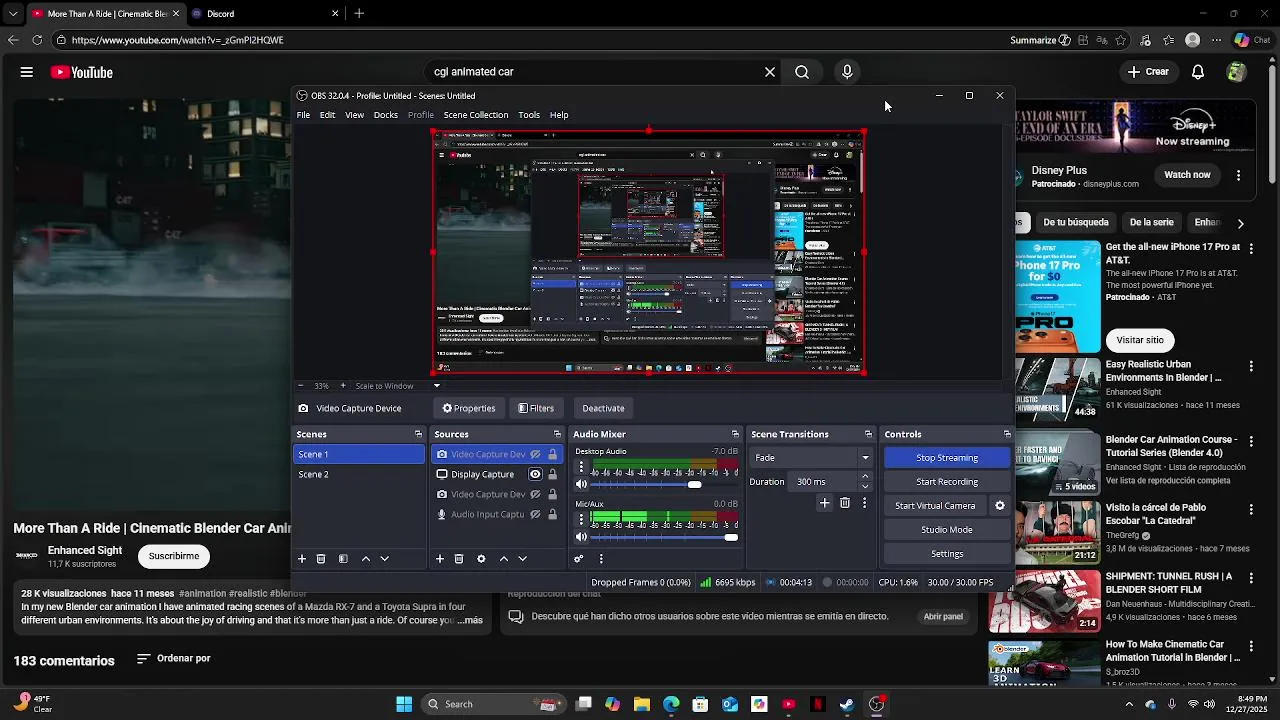Click Deactivate button for Video Capture Device
1280x720 pixels.
(x=603, y=408)
